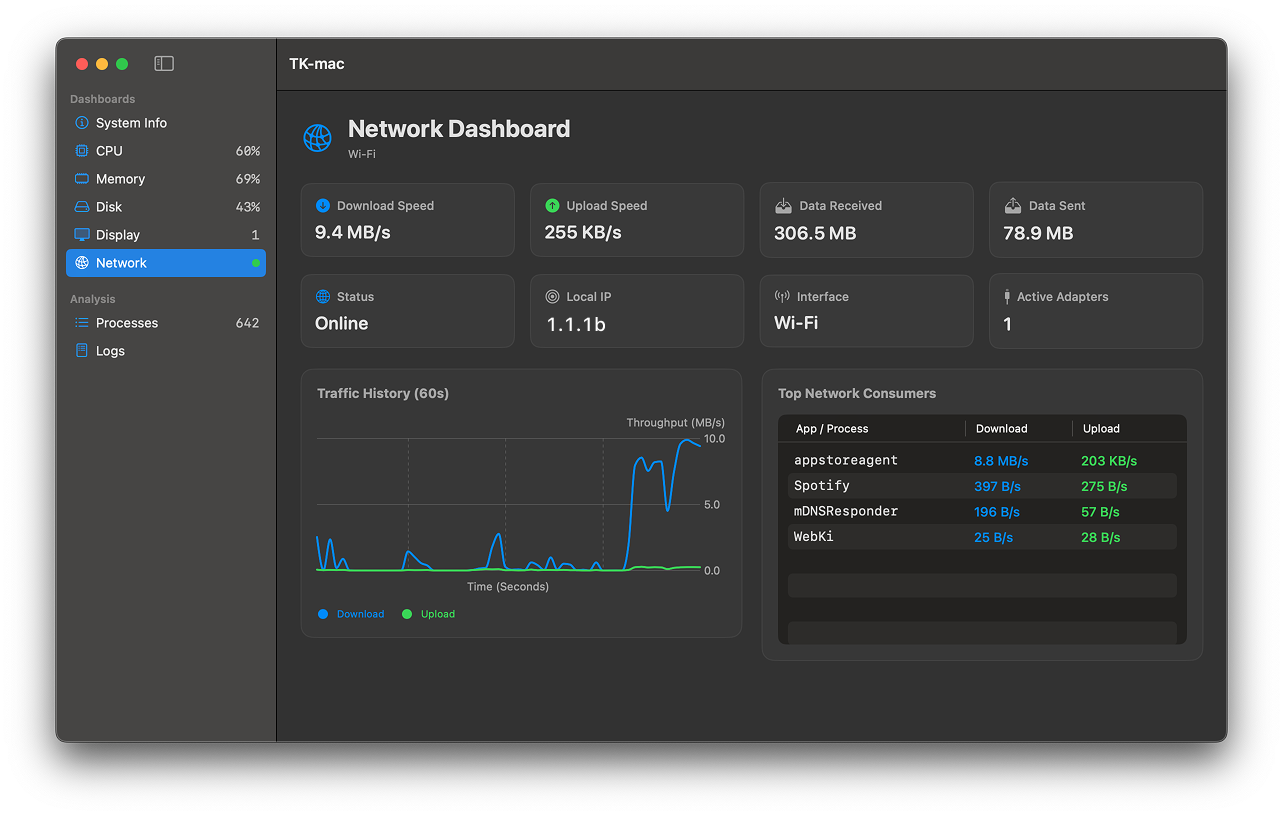This screenshot has height=816, width=1283.
Task: Select the appstoreagent row in Top Network Consumers
Action: click(x=981, y=459)
